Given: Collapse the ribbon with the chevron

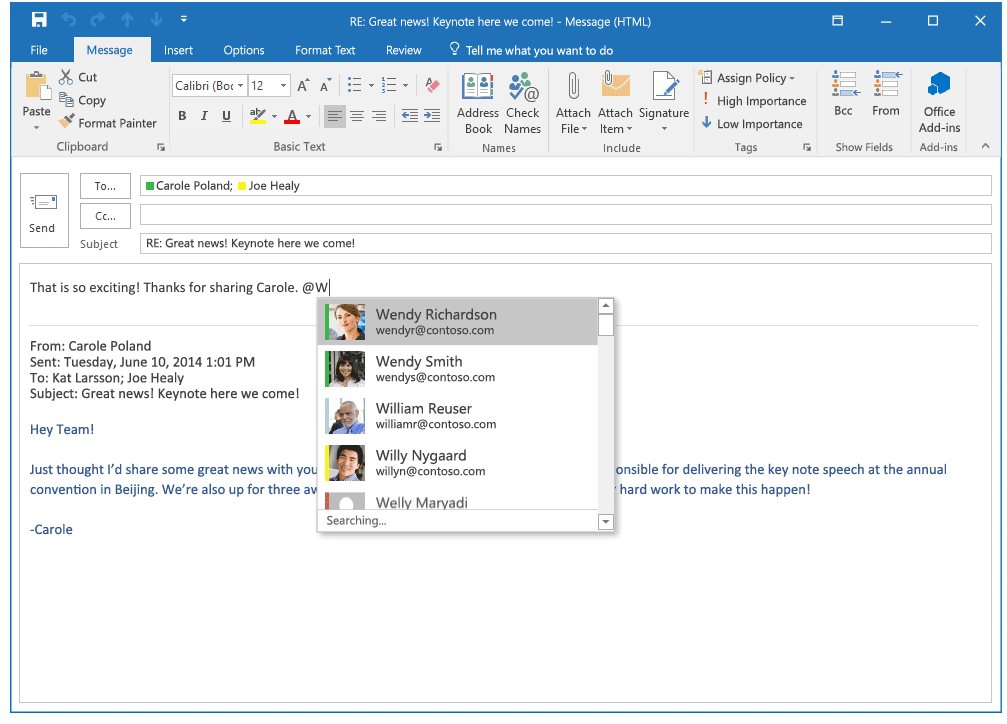Looking at the screenshot, I should pos(985,146).
